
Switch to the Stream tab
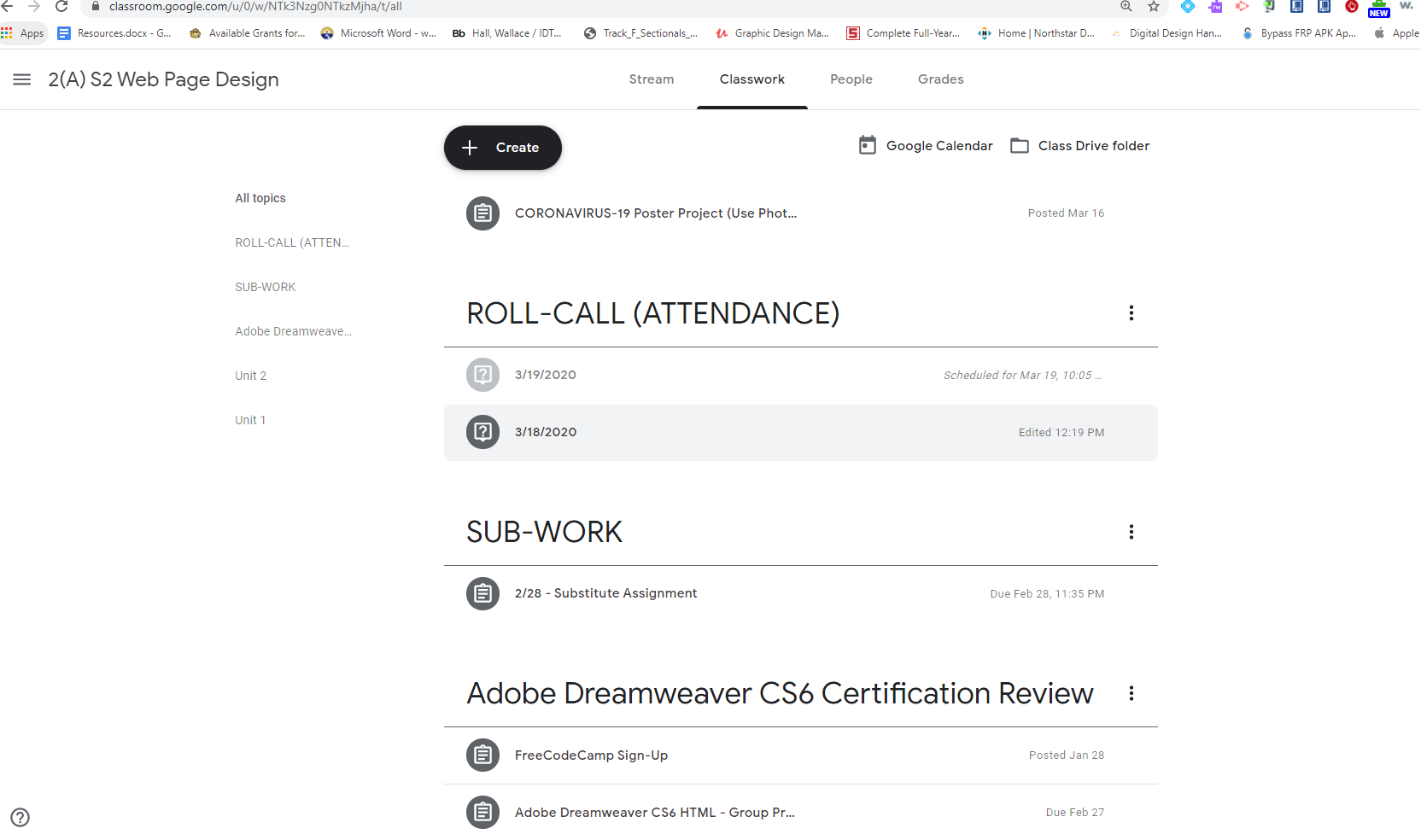(x=651, y=79)
